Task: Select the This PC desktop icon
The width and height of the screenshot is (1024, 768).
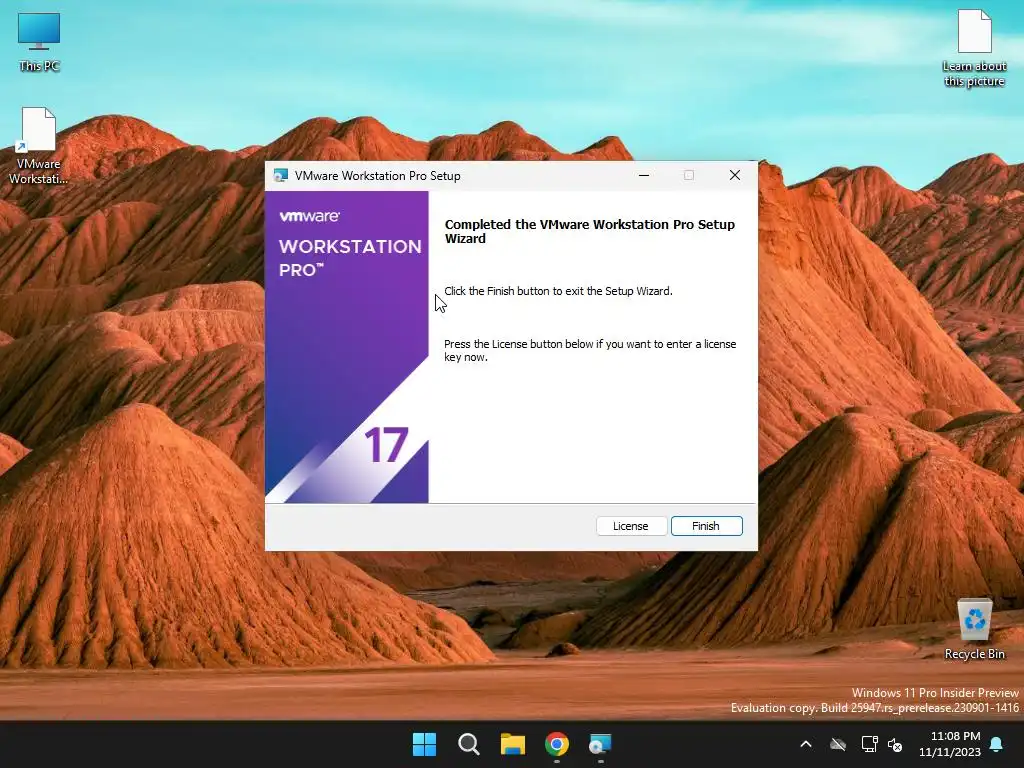Action: [39, 42]
